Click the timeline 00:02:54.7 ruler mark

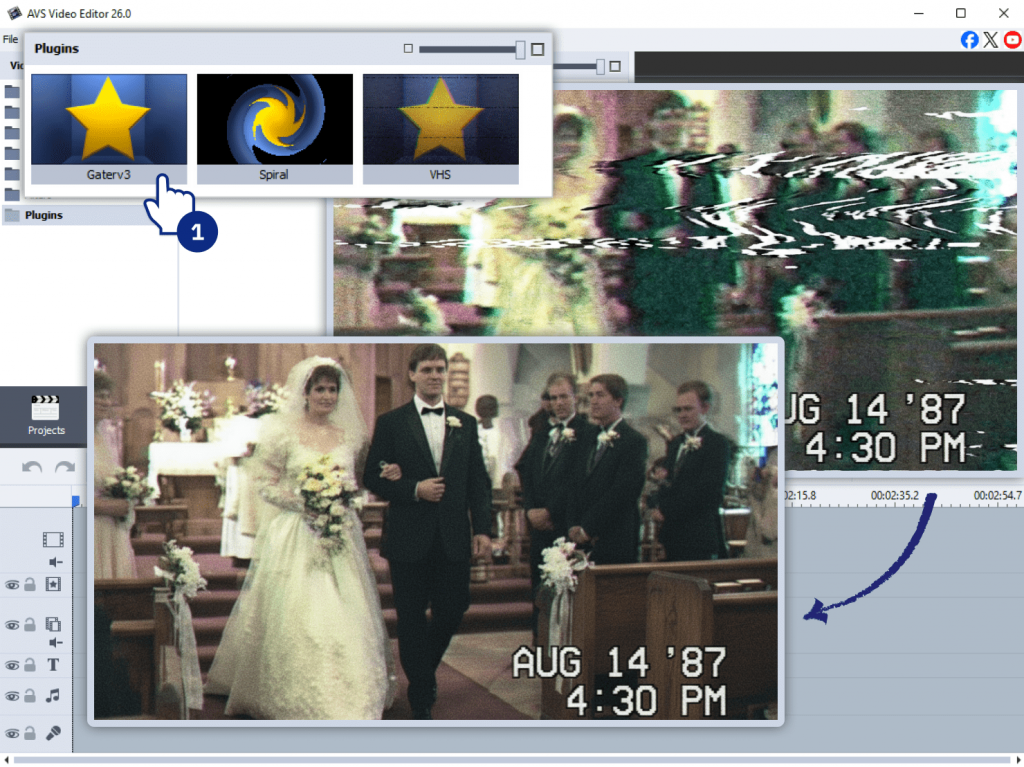click(x=997, y=496)
